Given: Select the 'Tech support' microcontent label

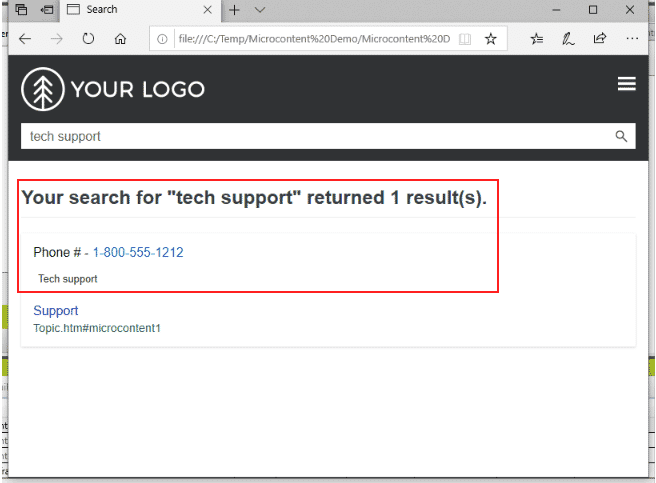Looking at the screenshot, I should tap(68, 279).
